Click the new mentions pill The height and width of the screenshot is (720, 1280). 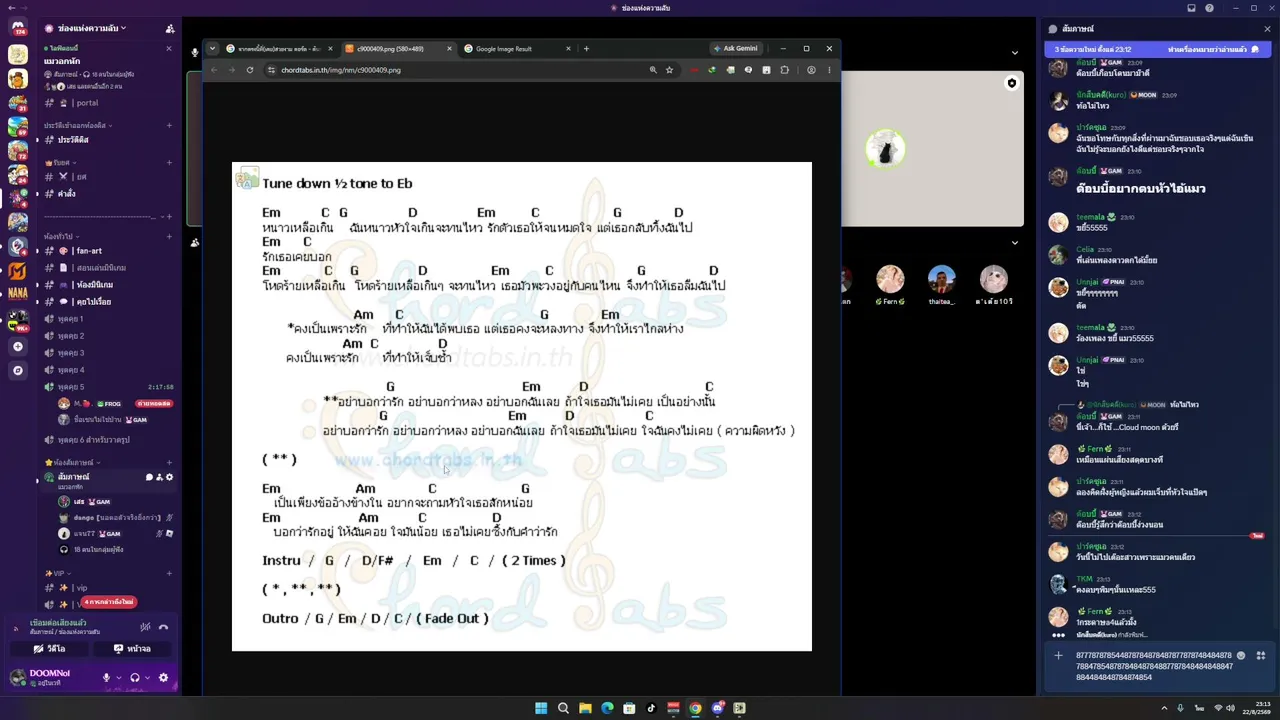point(109,602)
